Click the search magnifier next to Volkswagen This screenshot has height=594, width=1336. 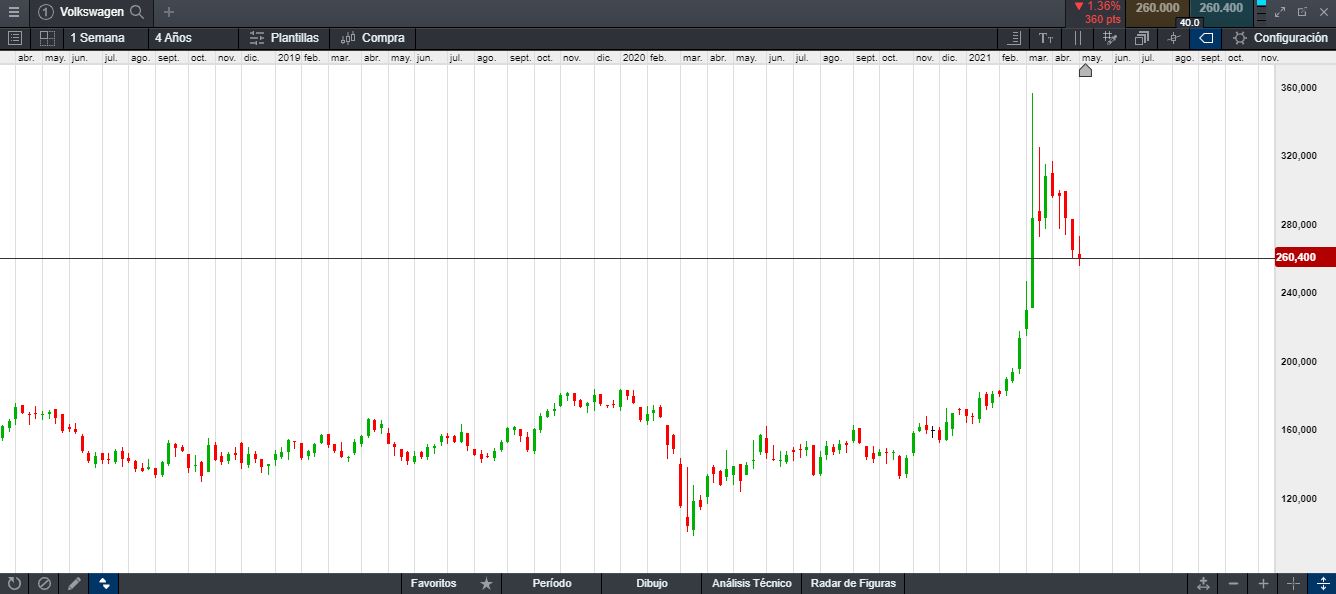(137, 12)
